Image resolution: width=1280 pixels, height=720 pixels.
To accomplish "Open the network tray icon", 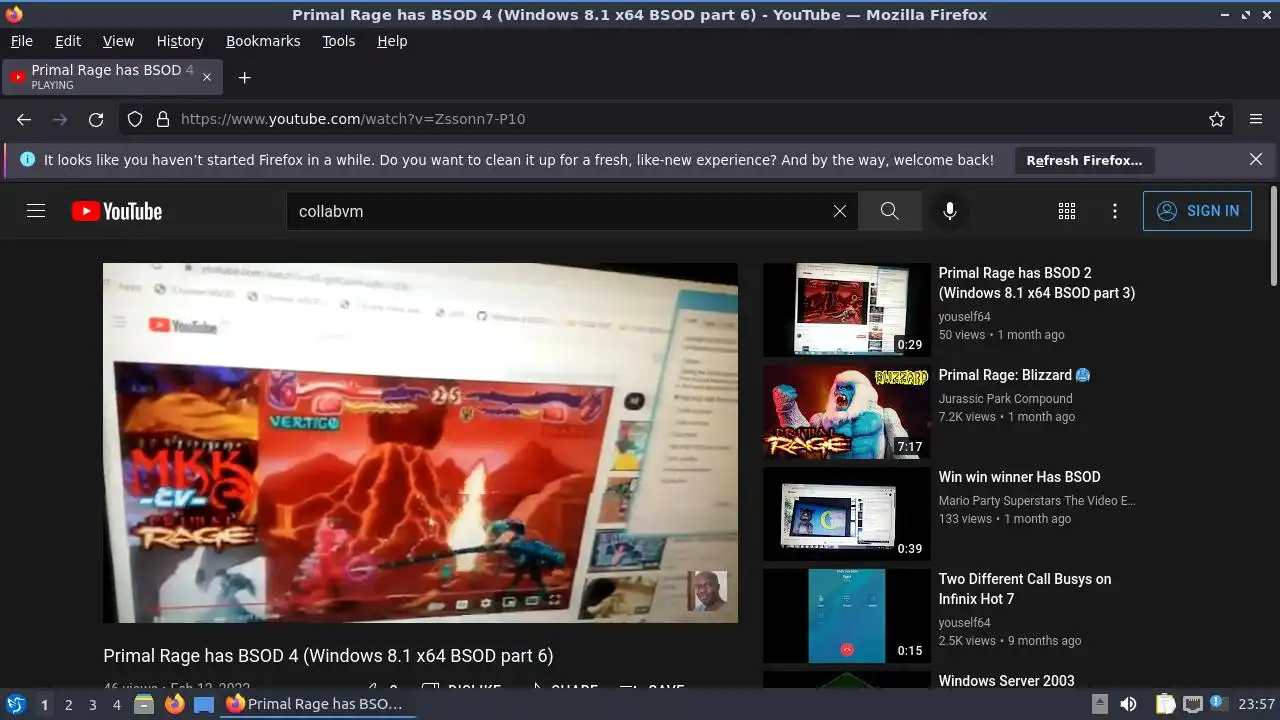I will pyautogui.click(x=1193, y=704).
